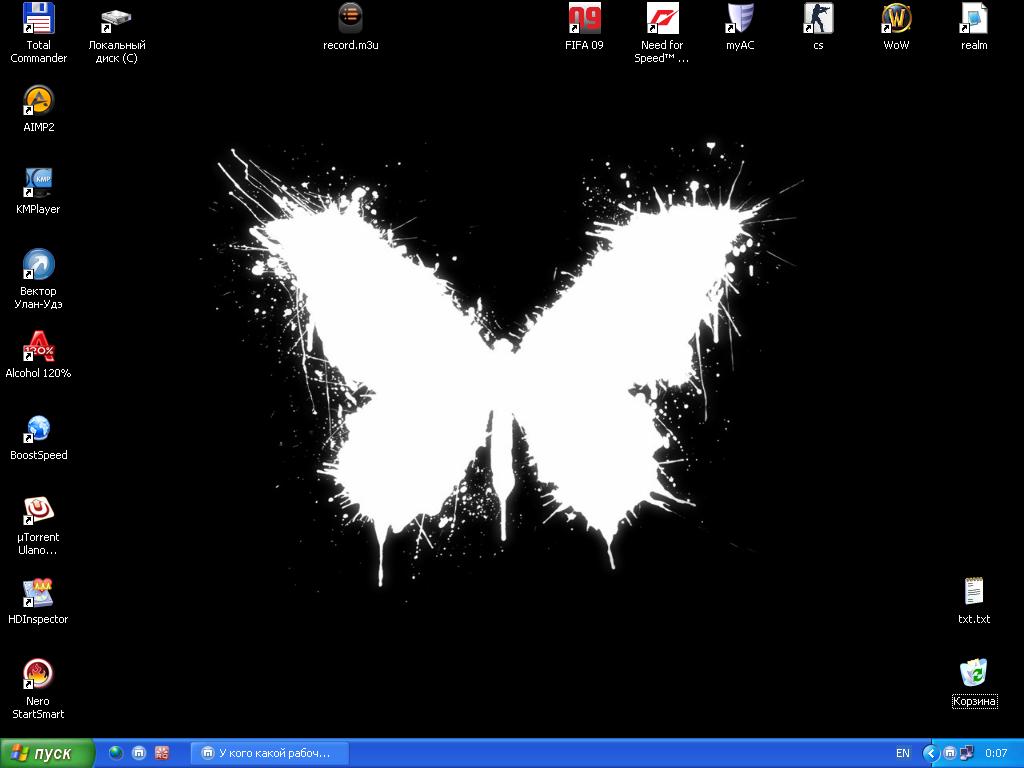Click the taskbar clock showing 0:07

point(996,753)
